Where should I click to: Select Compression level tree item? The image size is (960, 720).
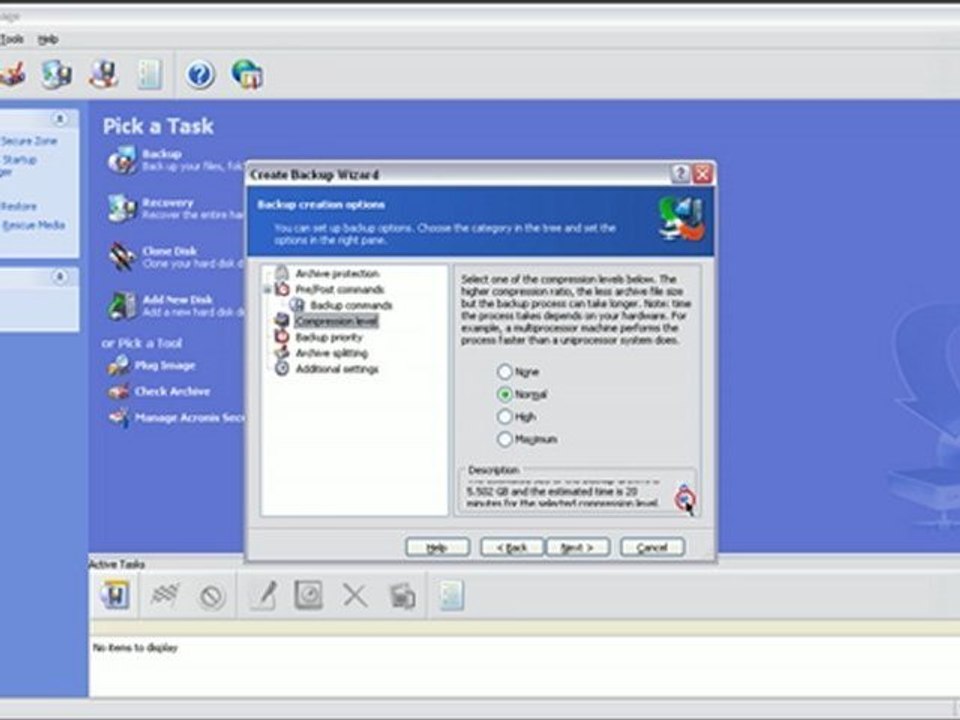(x=336, y=321)
